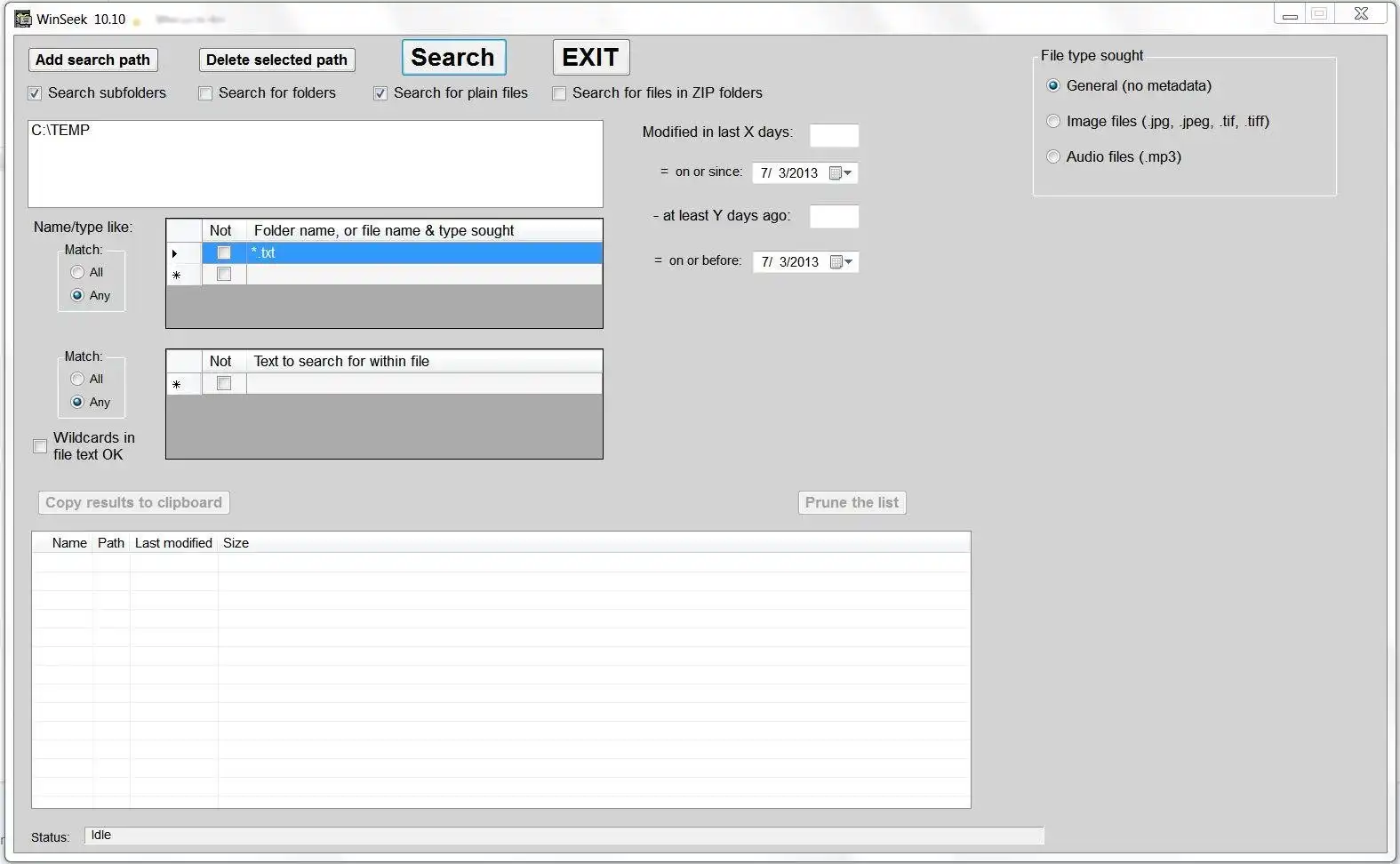Enable Wildcards in file text OK
This screenshot has width=1400, height=864.
coord(40,446)
